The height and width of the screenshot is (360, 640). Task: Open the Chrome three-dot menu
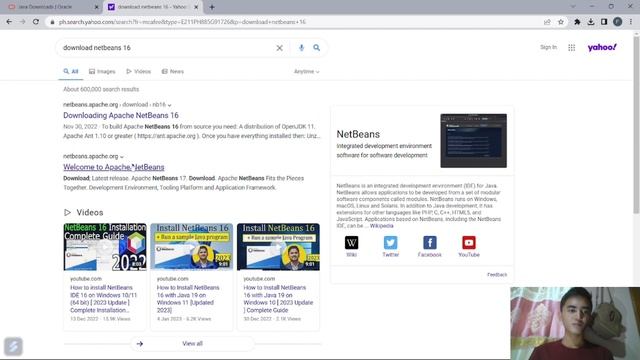(631, 22)
